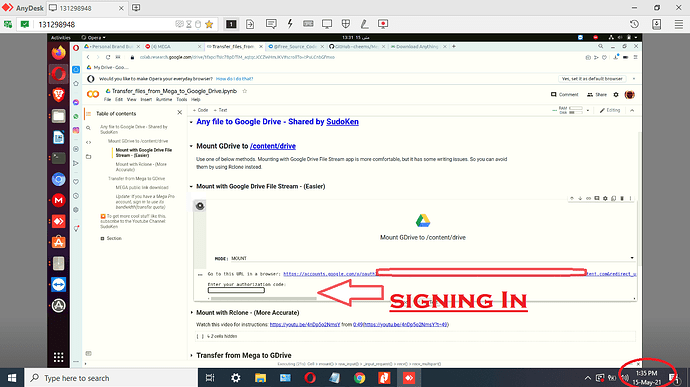Reload the Colab page

point(108,57)
